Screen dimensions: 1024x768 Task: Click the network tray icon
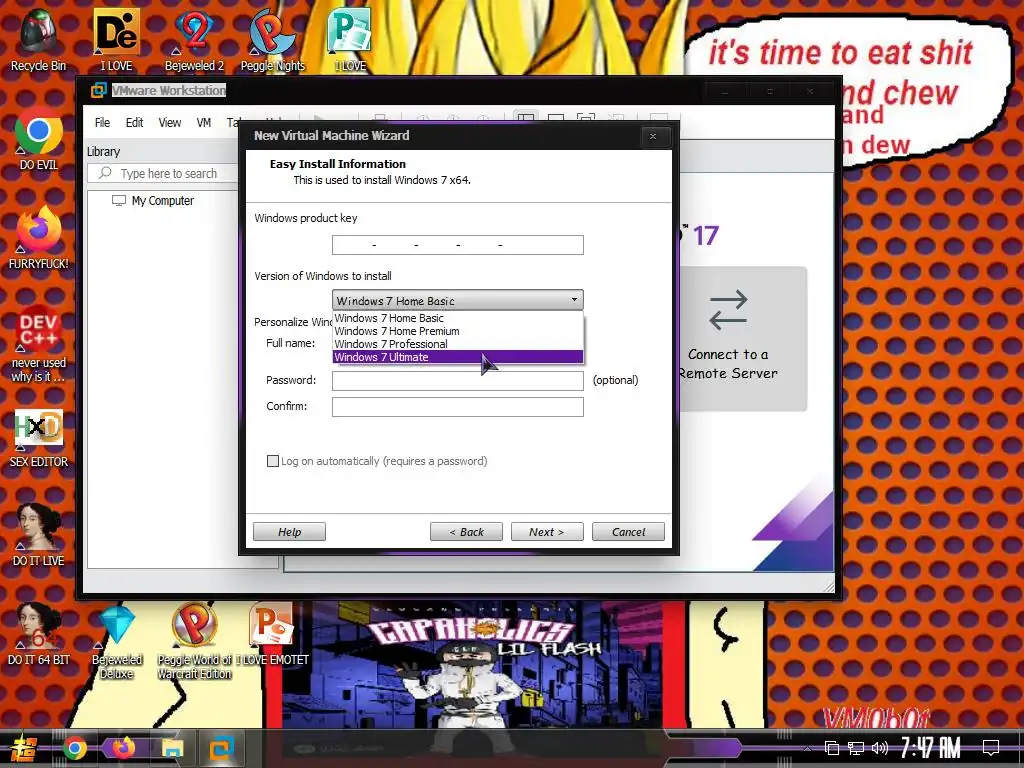[x=856, y=748]
